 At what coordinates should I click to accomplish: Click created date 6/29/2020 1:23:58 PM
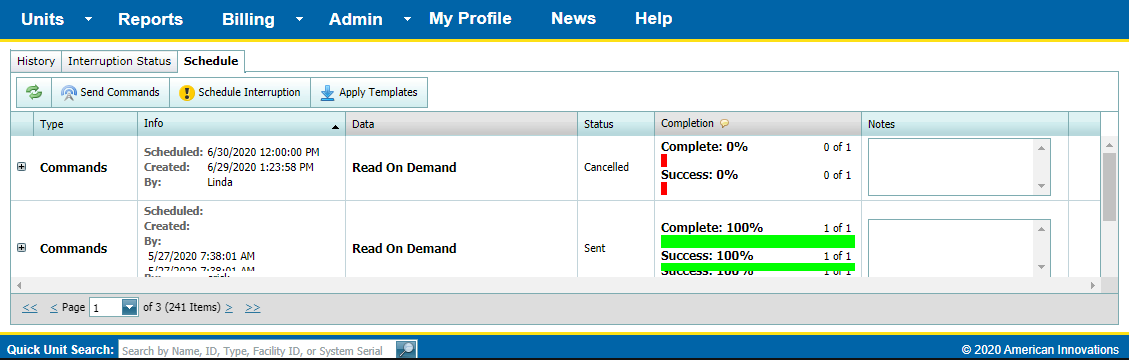point(260,167)
